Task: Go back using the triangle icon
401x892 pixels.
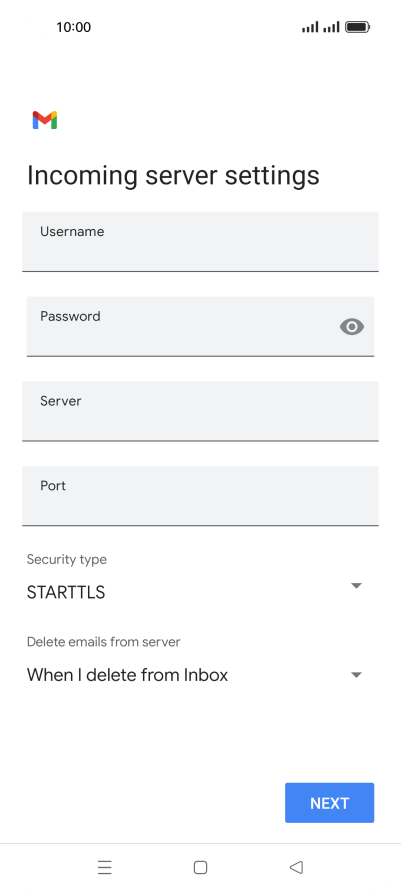Action: (296, 867)
